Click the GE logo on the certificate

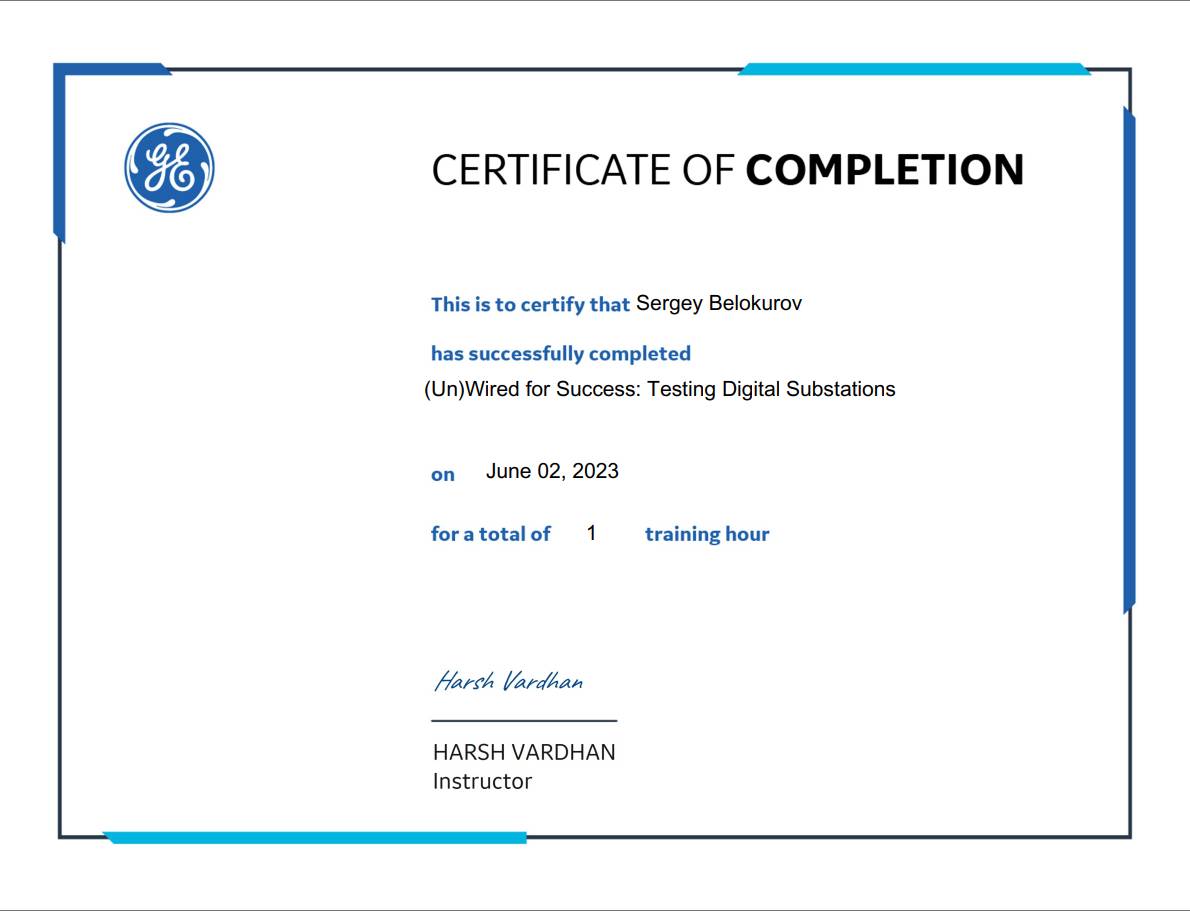tap(169, 168)
